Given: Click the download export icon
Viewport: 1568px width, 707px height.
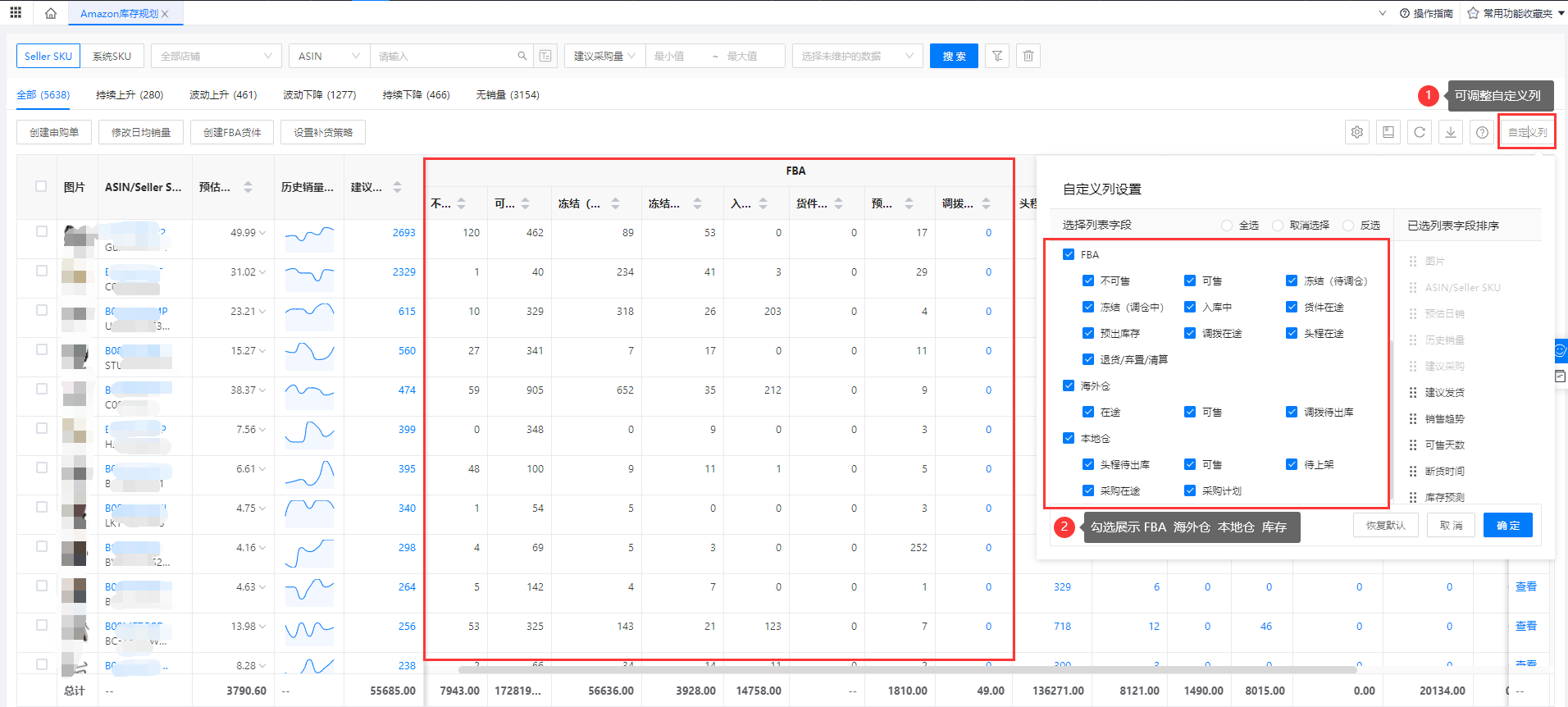Looking at the screenshot, I should [x=1451, y=132].
